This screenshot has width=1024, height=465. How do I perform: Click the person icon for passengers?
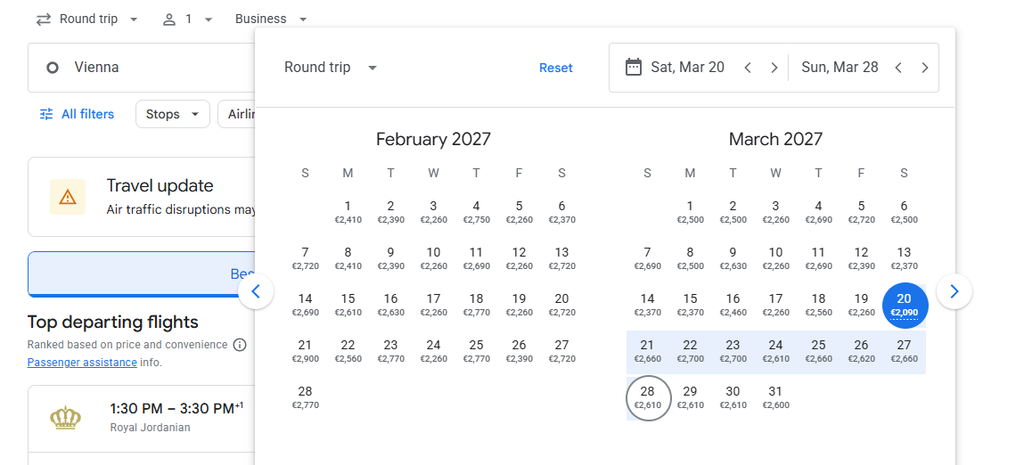(170, 19)
